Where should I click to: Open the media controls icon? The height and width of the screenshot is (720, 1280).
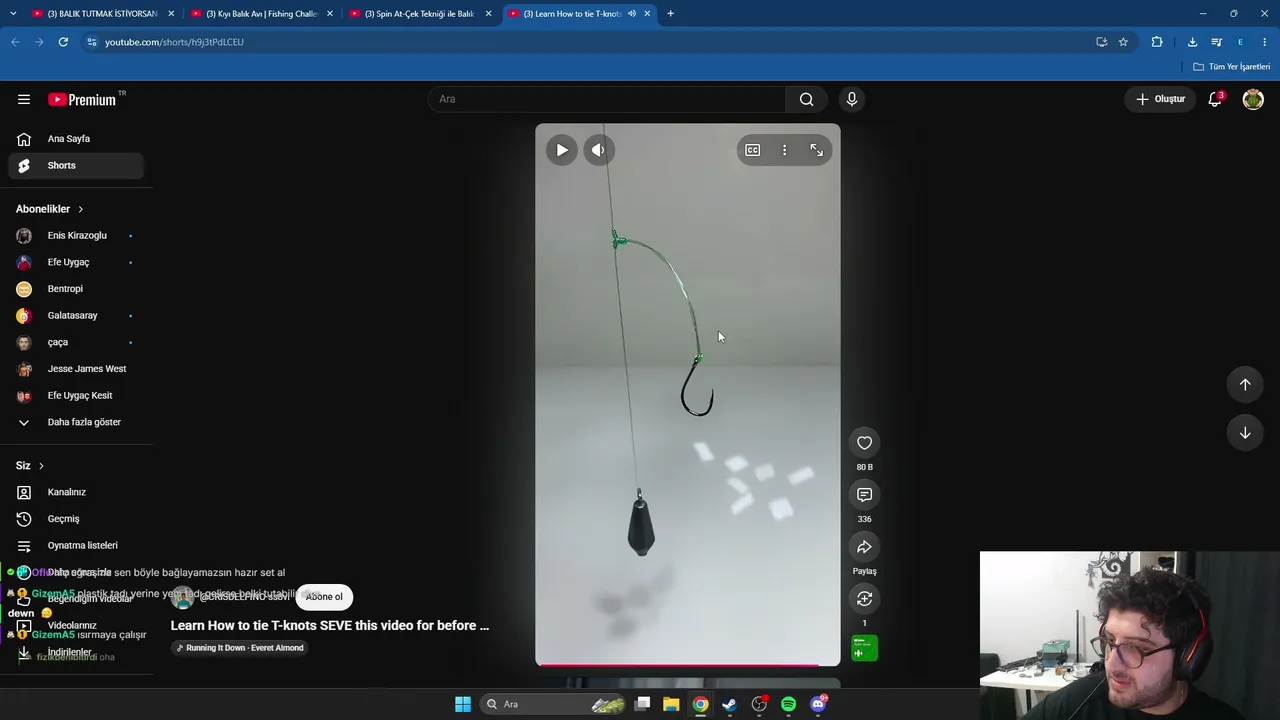(x=1216, y=42)
